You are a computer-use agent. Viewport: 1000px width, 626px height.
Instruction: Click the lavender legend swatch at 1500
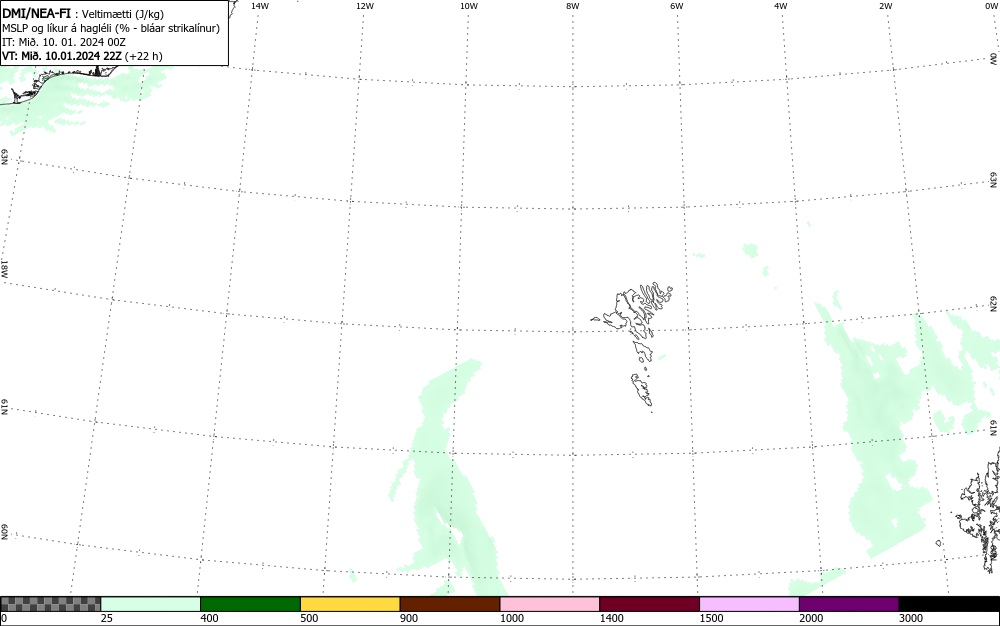coord(749,604)
